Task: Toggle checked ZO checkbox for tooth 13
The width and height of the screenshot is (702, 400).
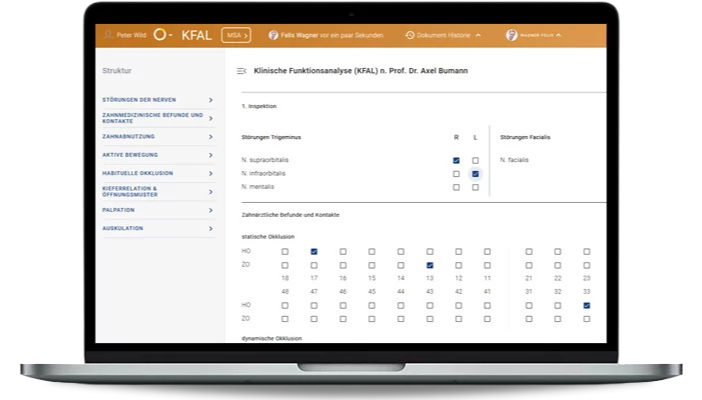Action: pyautogui.click(x=429, y=265)
